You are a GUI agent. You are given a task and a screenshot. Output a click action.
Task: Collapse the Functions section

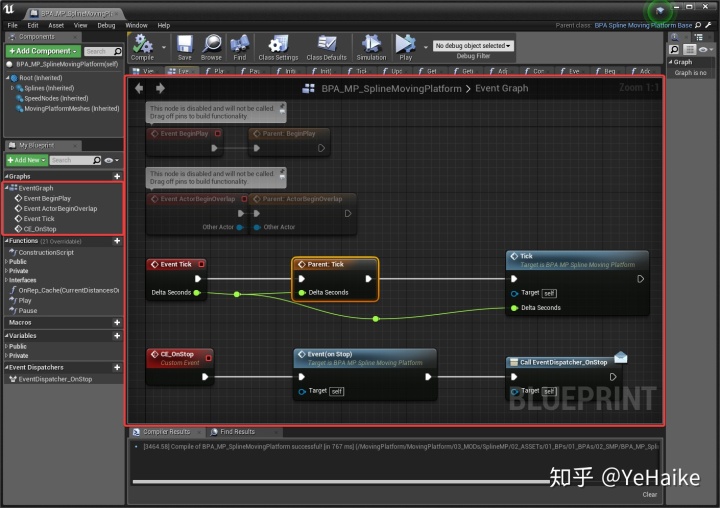pyautogui.click(x=6, y=241)
